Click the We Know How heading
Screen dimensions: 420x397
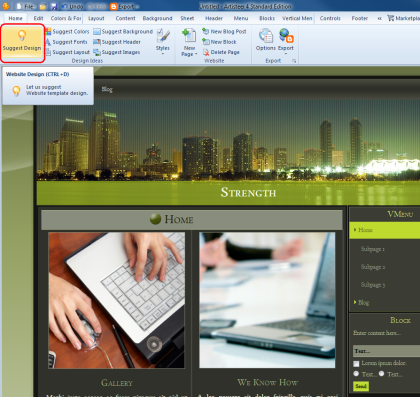[x=267, y=382]
